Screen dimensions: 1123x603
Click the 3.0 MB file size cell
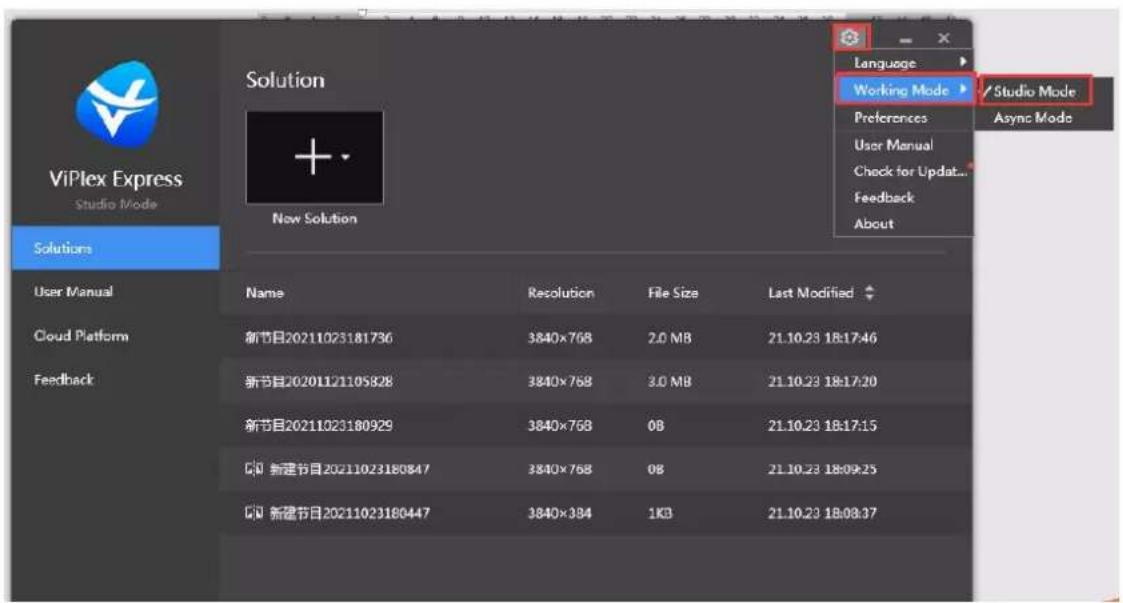pos(669,381)
